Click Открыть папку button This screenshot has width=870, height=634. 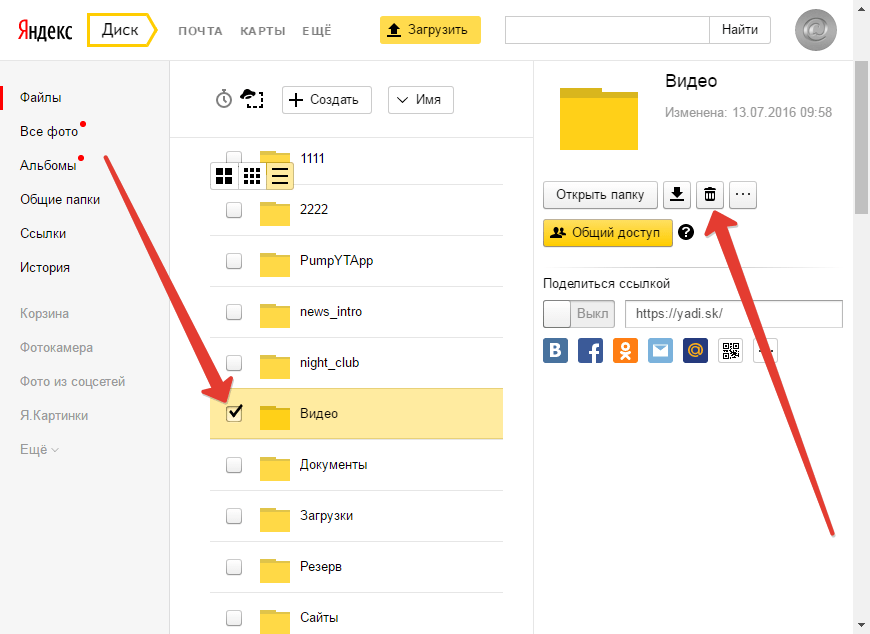[x=600, y=195]
